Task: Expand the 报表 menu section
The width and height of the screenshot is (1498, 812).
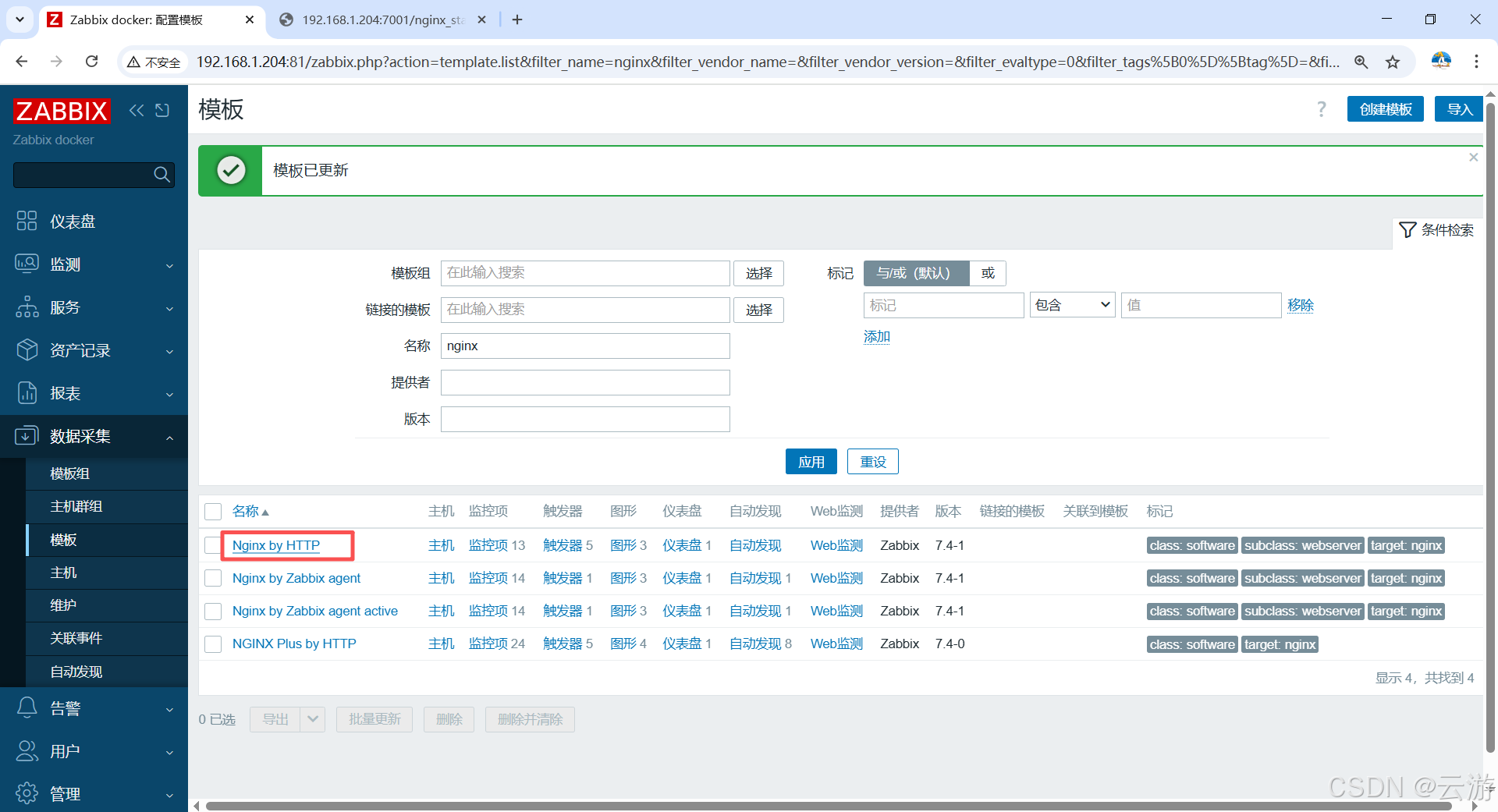Action: (169, 394)
